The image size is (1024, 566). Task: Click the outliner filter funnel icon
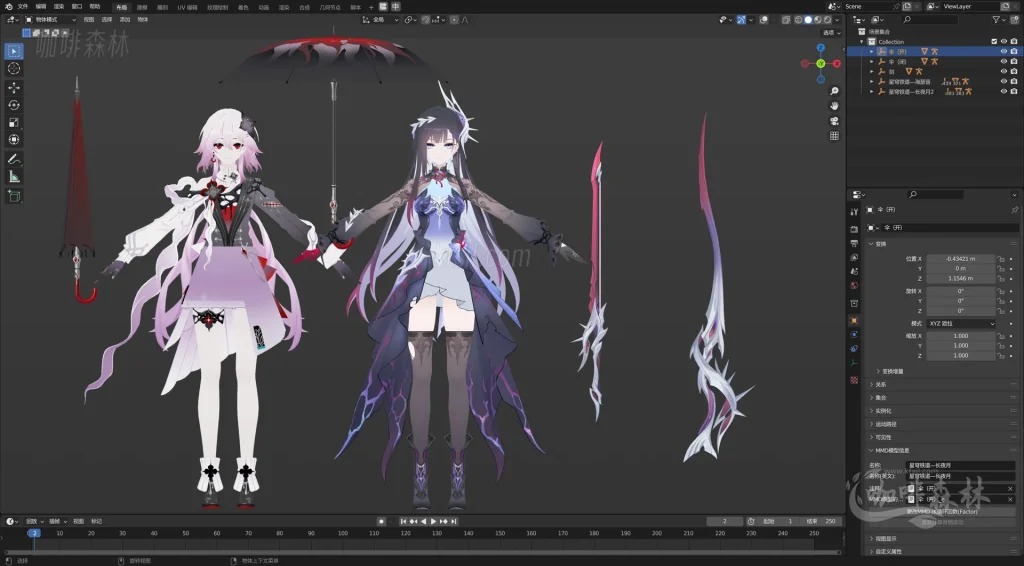tap(996, 20)
